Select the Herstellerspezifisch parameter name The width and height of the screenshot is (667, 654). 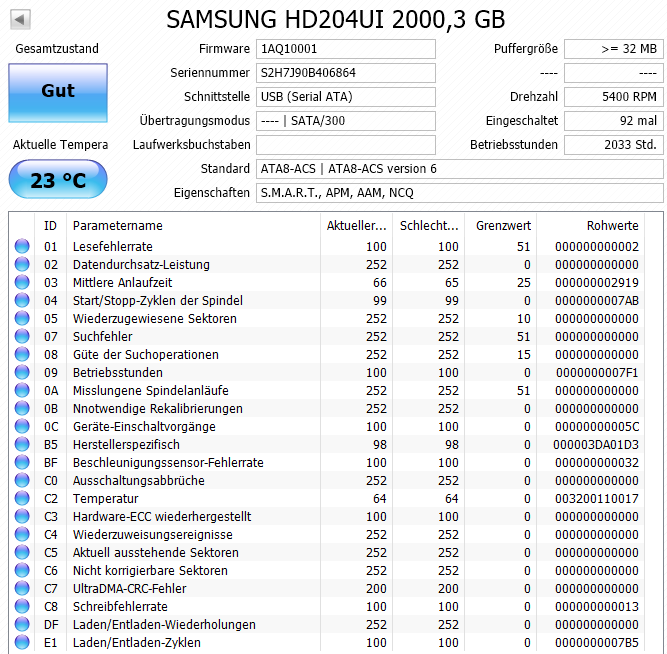click(126, 445)
